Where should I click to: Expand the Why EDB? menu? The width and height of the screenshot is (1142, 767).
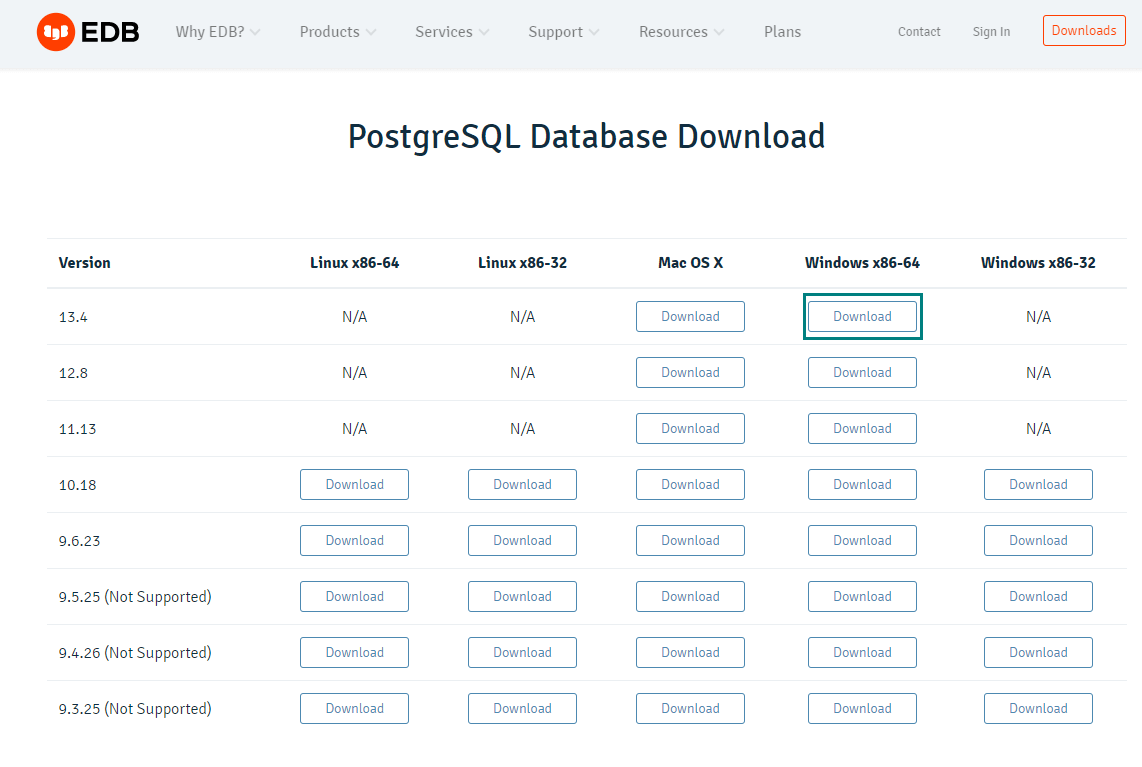[x=218, y=32]
